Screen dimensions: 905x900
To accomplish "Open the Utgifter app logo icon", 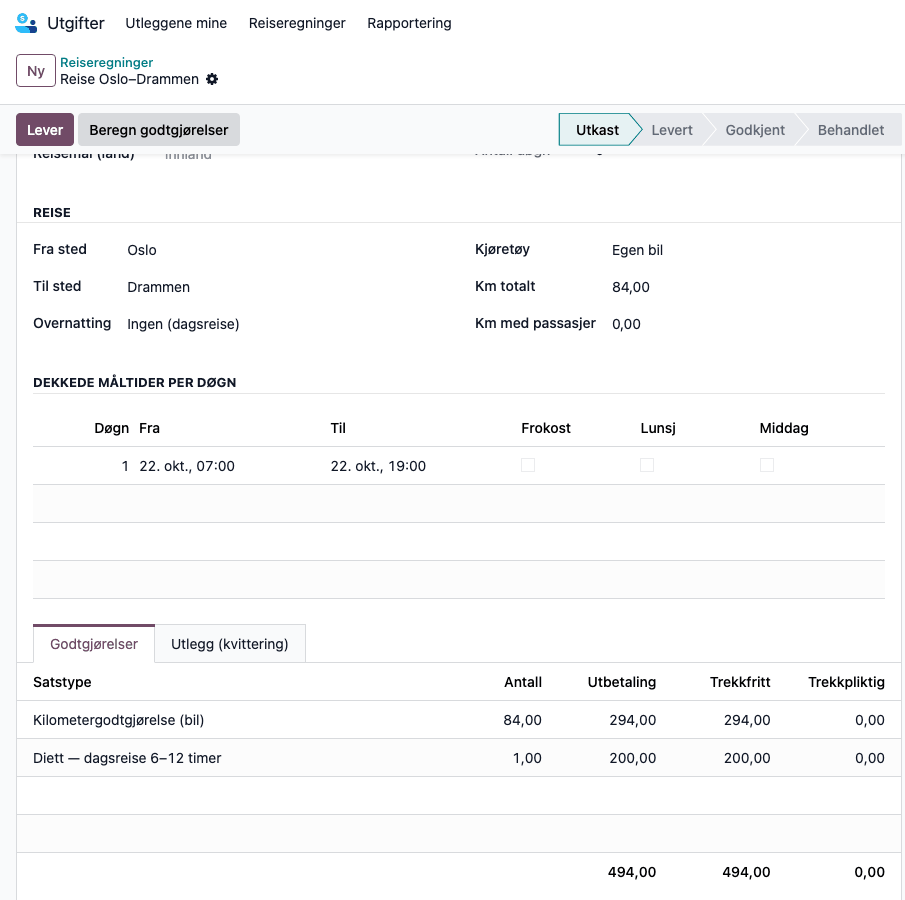I will point(26,23).
